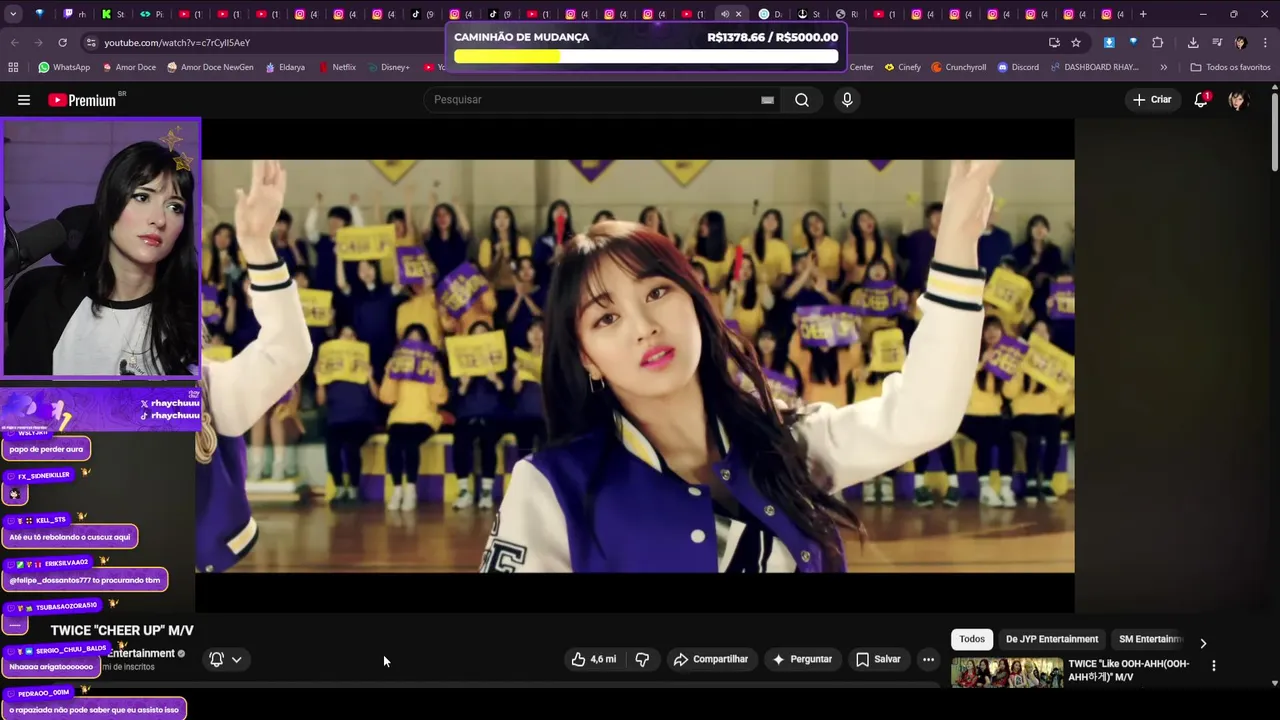Viewport: 1280px width, 720px height.
Task: Open the TWICE Like OOH-AHH thumbnail
Action: point(1007,673)
